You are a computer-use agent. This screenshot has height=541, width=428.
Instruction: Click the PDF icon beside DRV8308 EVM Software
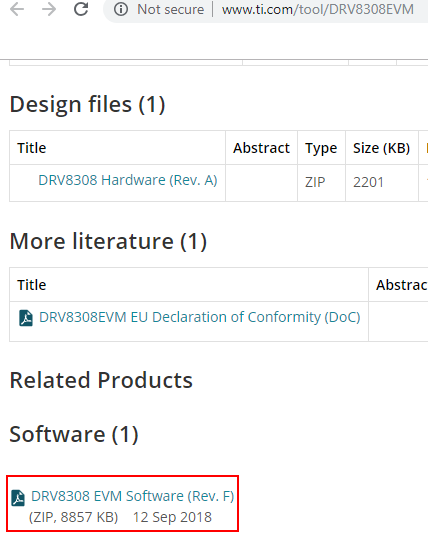pyautogui.click(x=18, y=498)
